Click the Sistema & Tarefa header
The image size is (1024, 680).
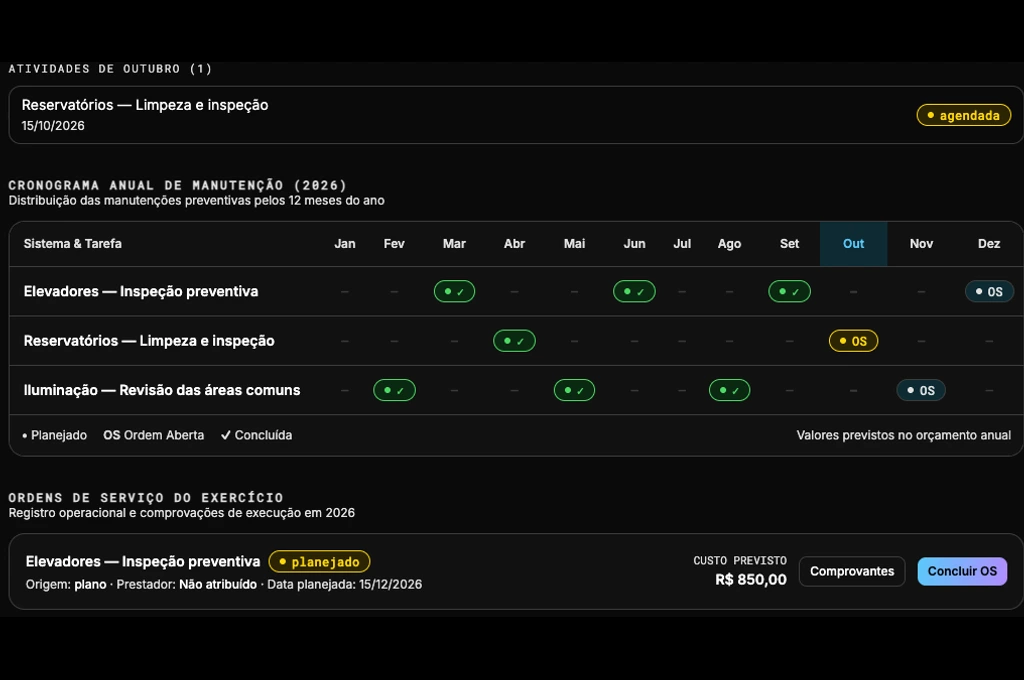click(x=72, y=244)
